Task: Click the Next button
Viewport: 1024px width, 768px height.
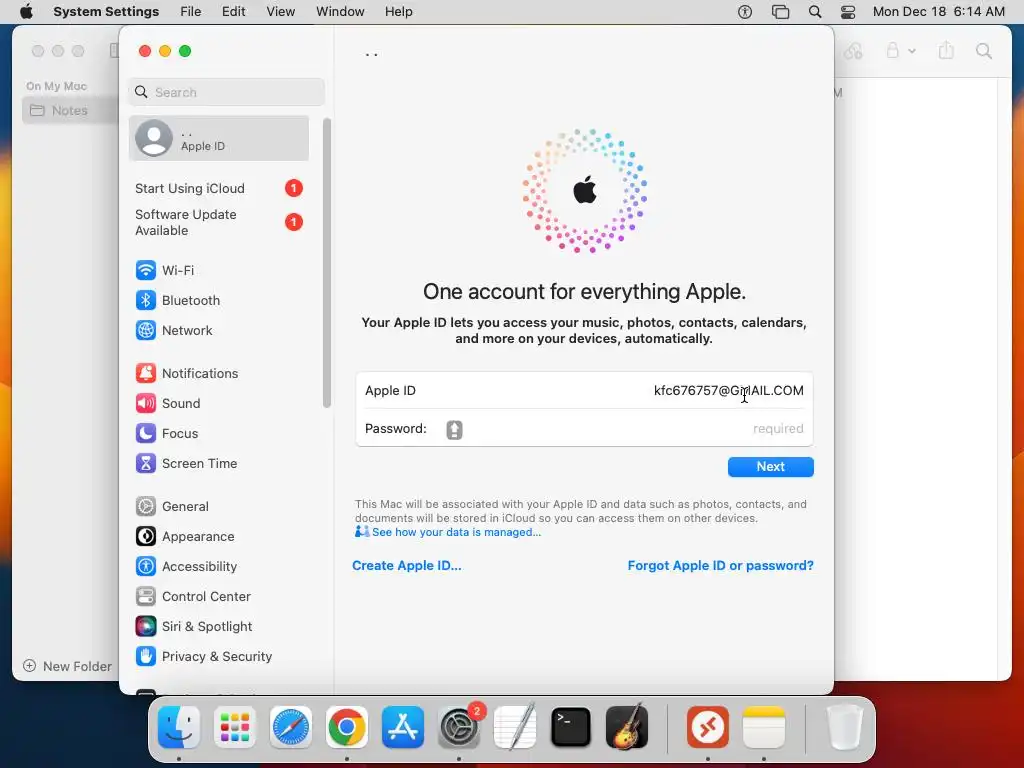Action: click(771, 467)
